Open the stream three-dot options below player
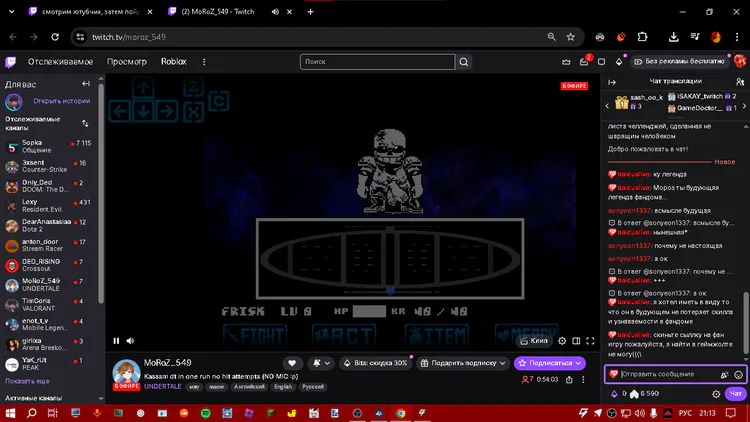This screenshot has width=750, height=422. [583, 379]
